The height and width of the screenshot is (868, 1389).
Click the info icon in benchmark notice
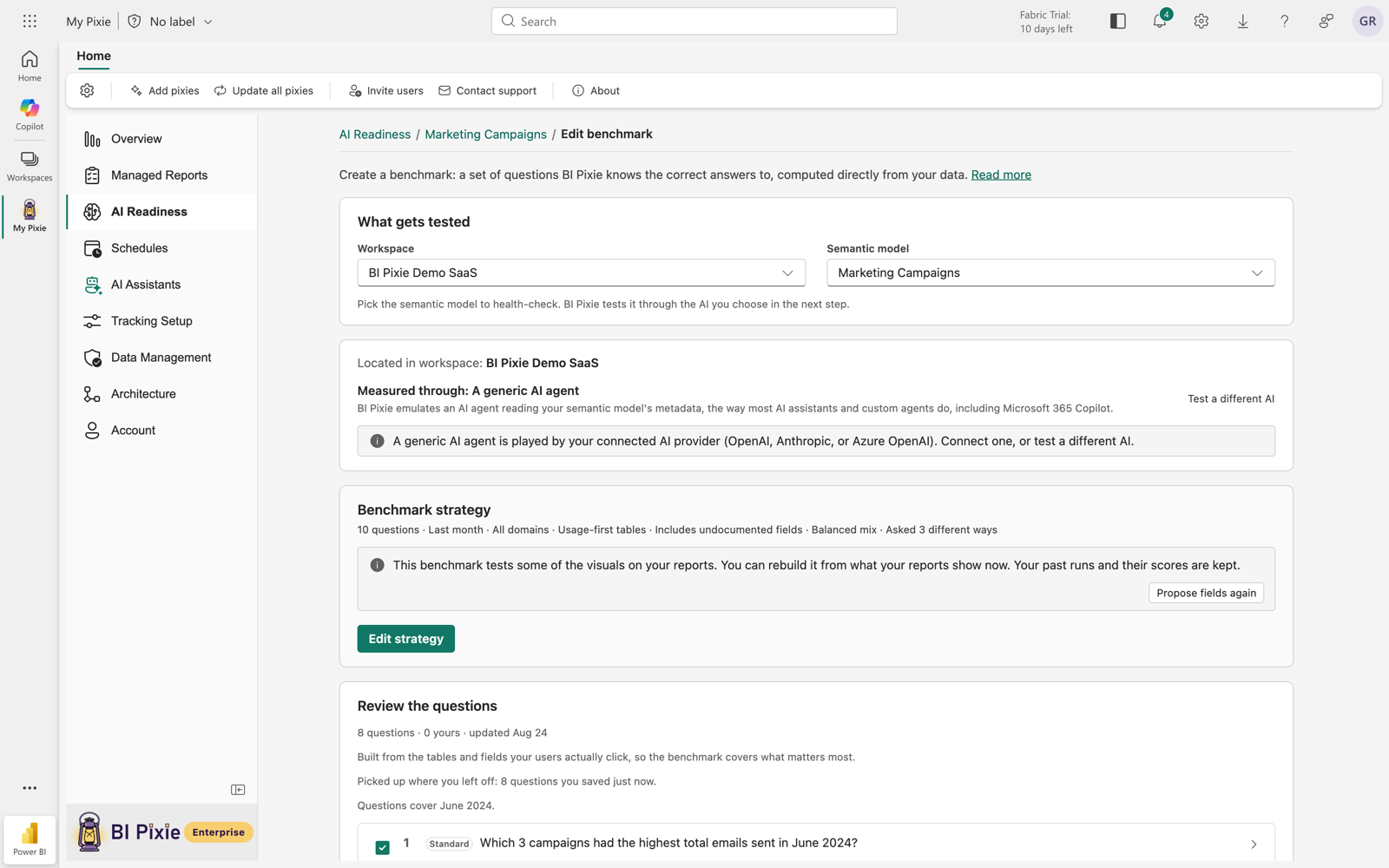(x=377, y=565)
